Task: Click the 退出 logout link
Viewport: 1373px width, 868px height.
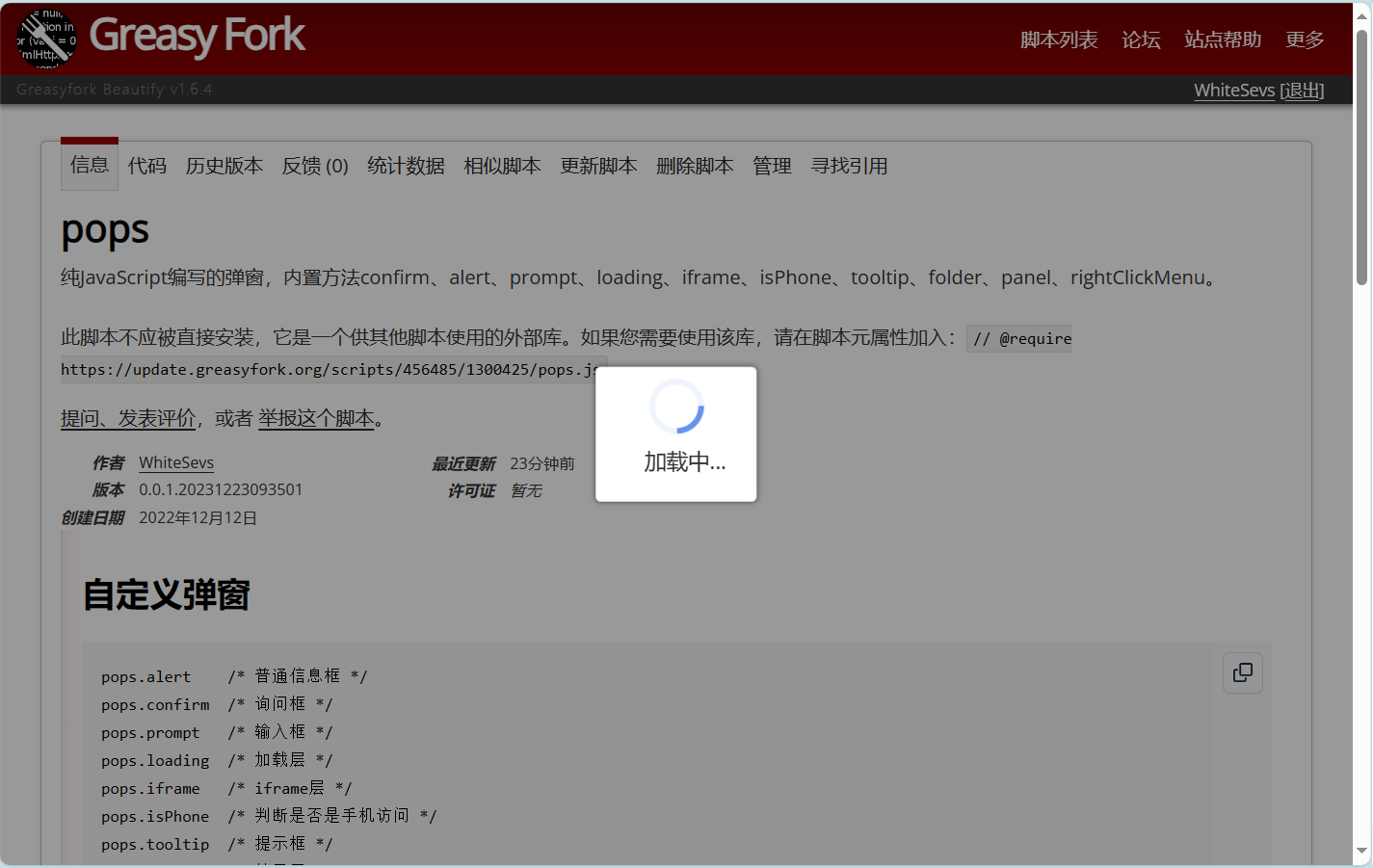Action: coord(1302,90)
